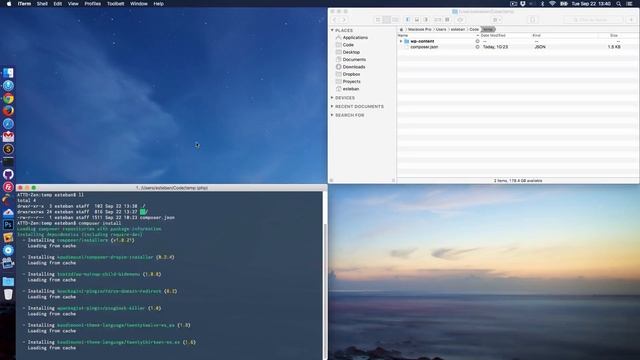Open the View menu
This screenshot has height=360, width=640.
pos(73,4)
